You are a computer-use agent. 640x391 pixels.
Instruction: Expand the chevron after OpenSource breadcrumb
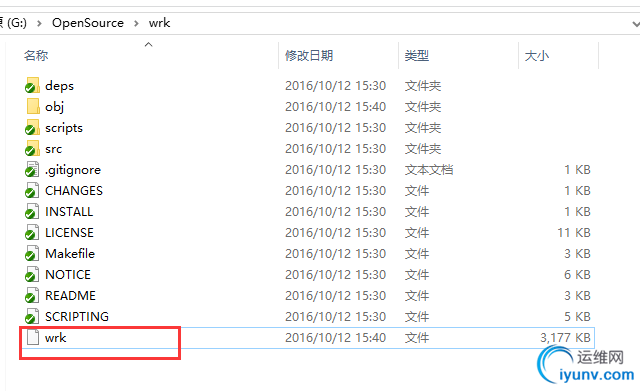136,23
